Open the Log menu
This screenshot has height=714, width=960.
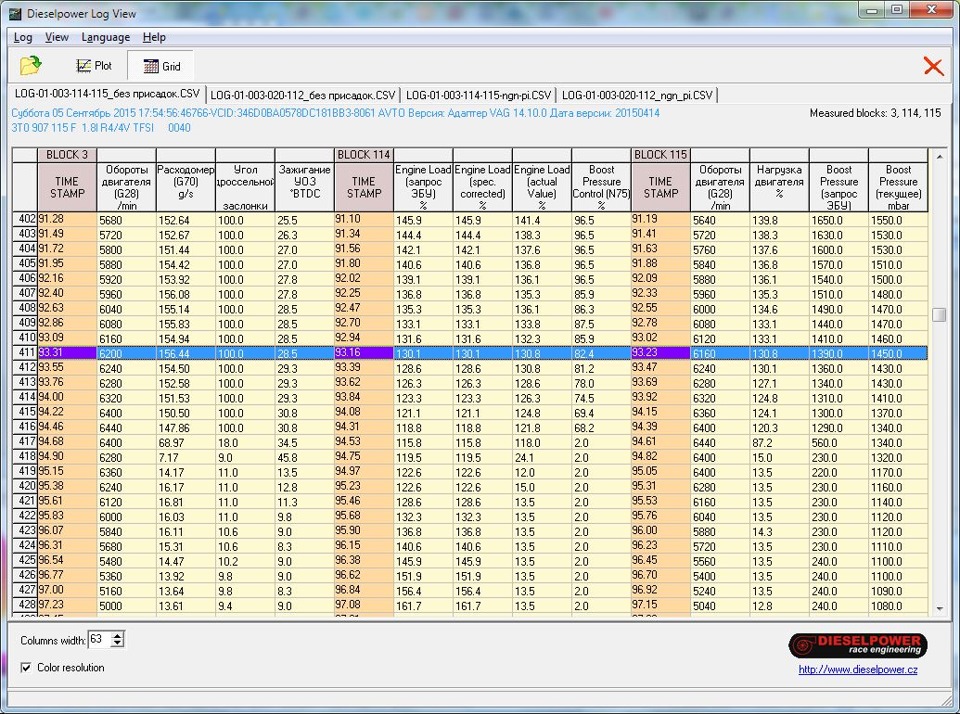click(23, 37)
